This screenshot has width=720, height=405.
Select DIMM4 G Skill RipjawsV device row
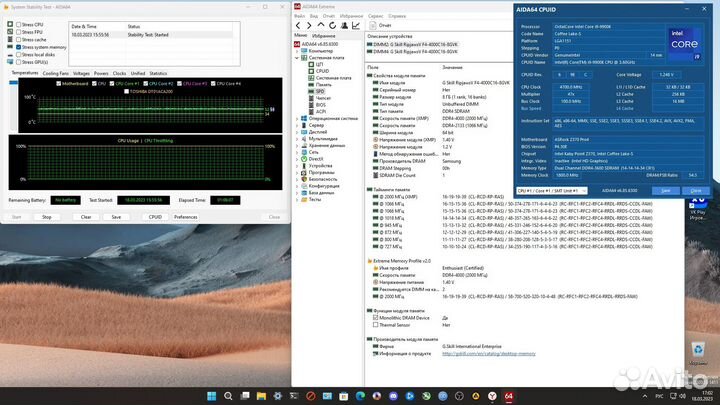click(x=412, y=52)
